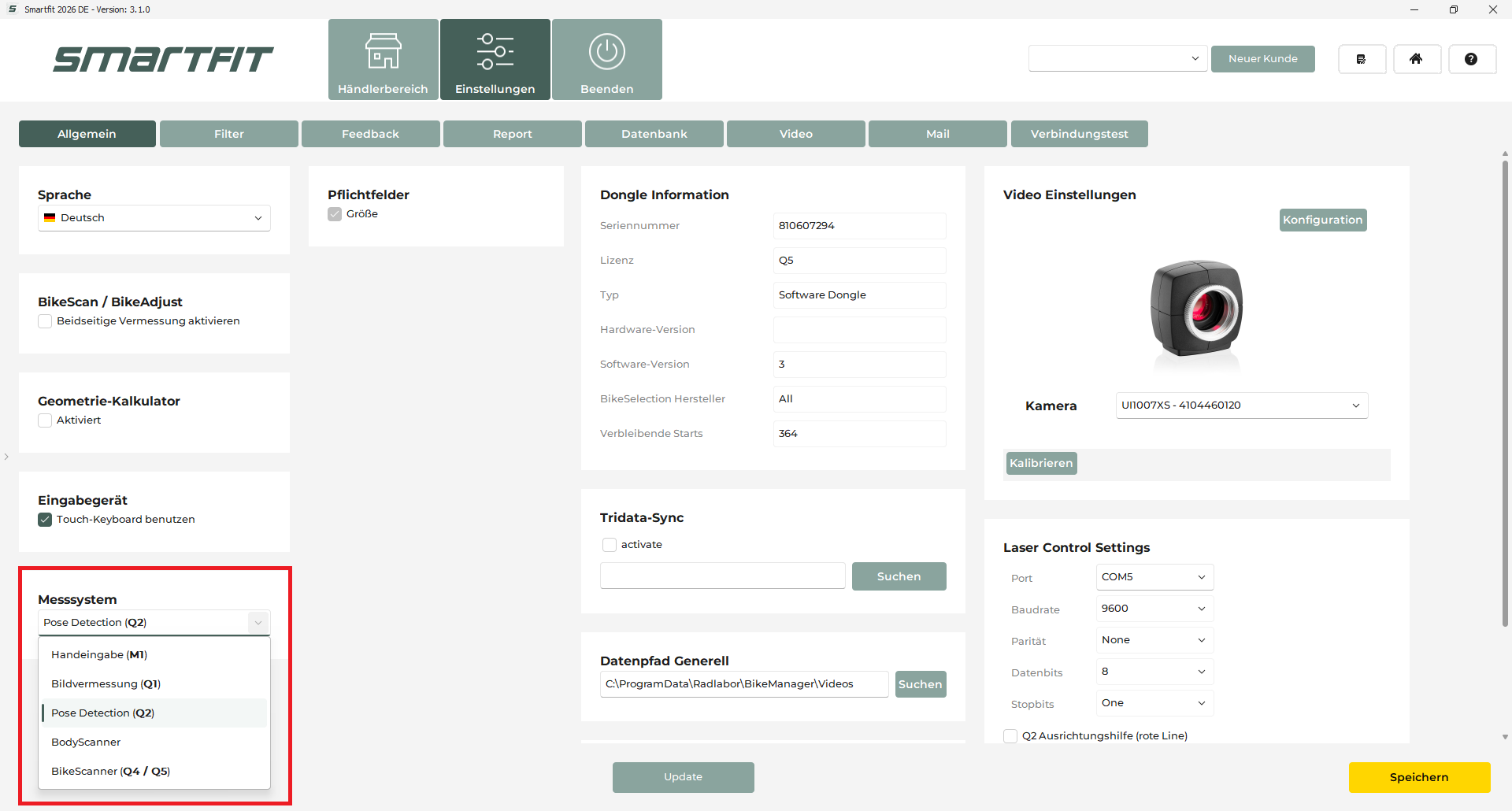Screen dimensions: 1512x811
Task: Toggle Touch-Keyboard benutzen checkbox
Action: tap(45, 520)
